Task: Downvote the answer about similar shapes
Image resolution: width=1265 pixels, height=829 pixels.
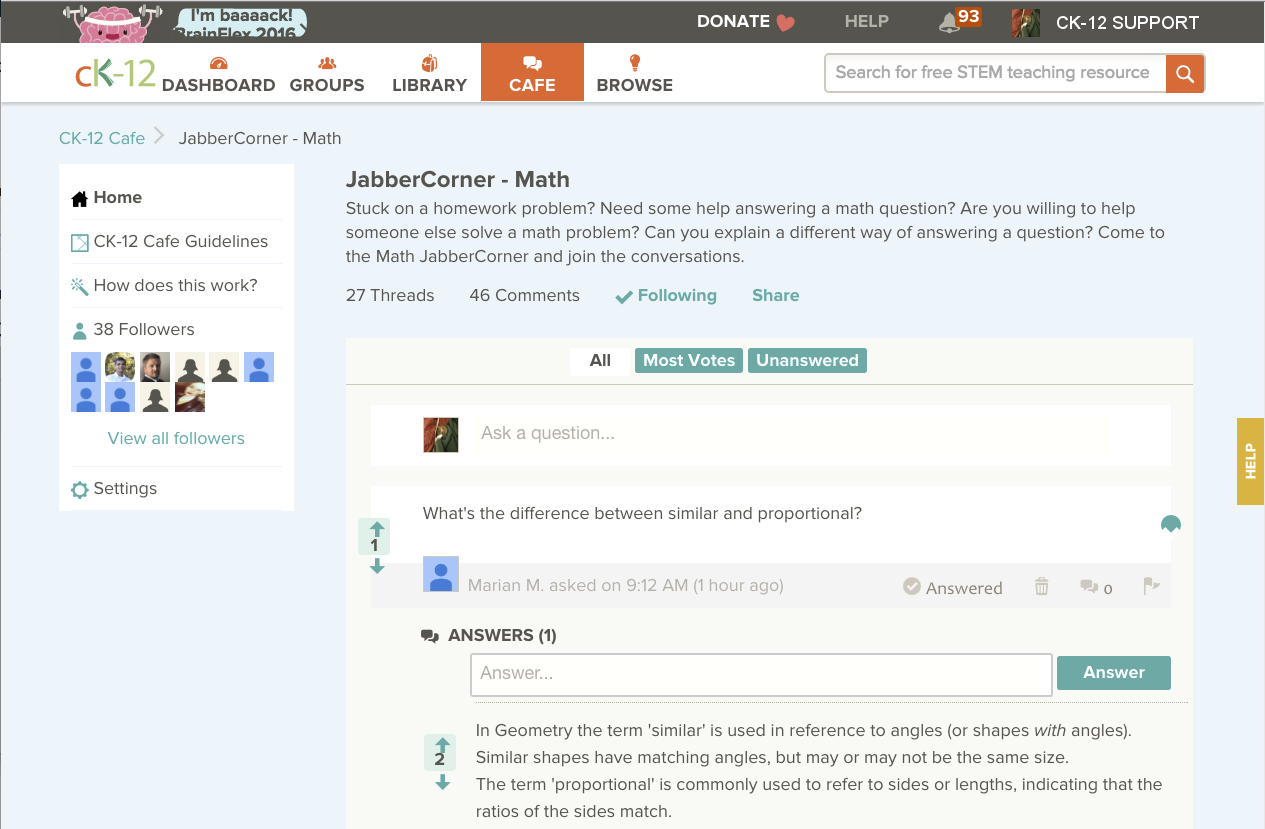Action: 443,782
